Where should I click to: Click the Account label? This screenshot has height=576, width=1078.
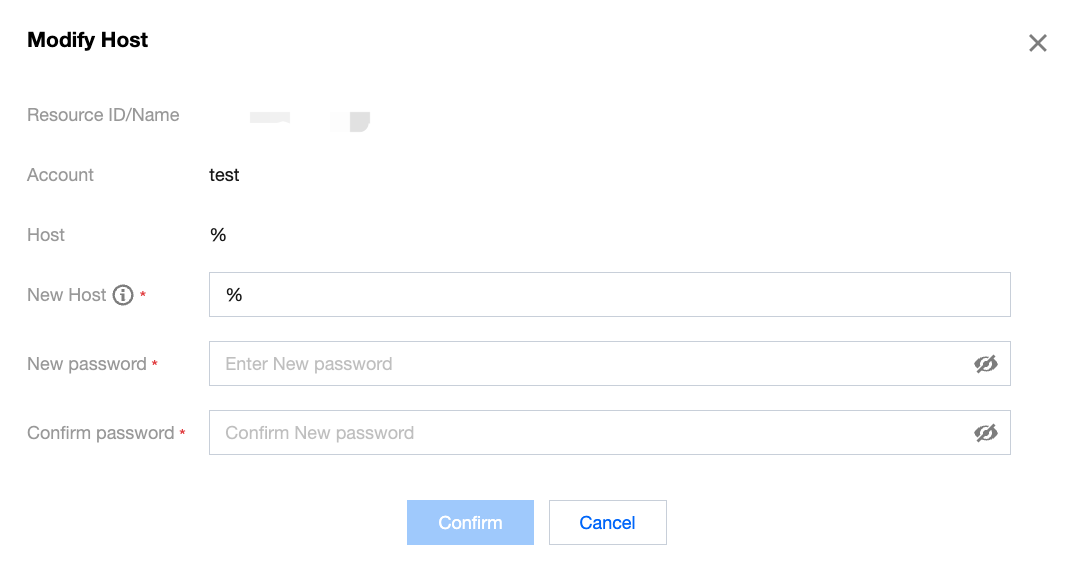pyautogui.click(x=60, y=175)
